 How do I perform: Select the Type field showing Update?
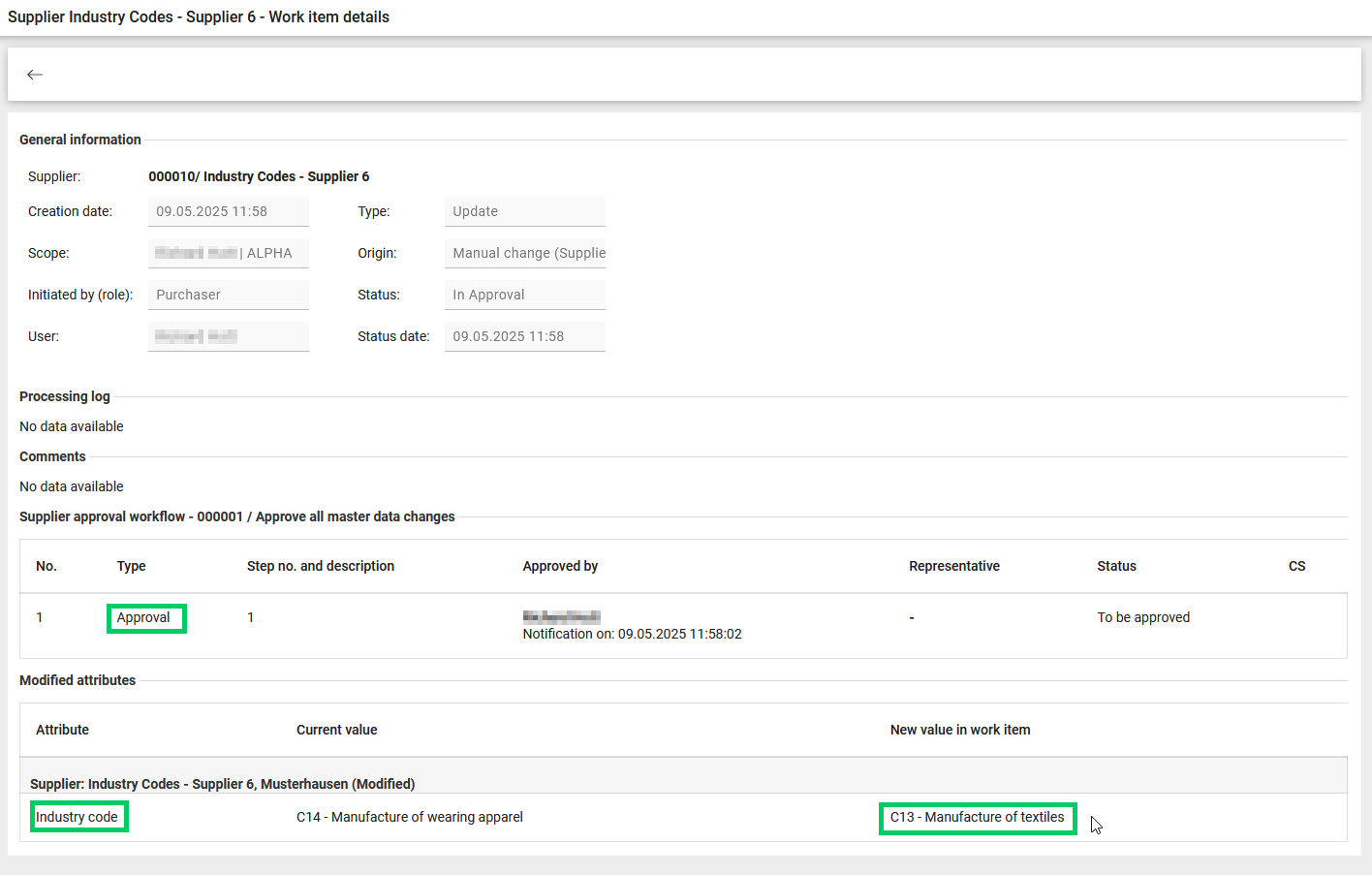tap(524, 211)
